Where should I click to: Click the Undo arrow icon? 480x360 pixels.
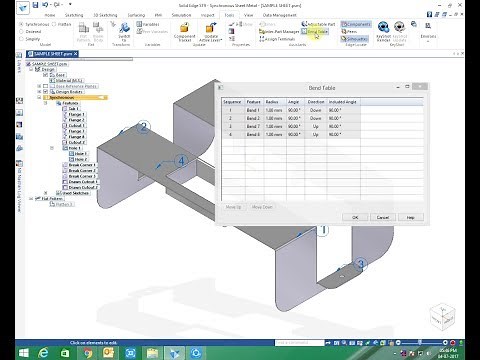45,5
